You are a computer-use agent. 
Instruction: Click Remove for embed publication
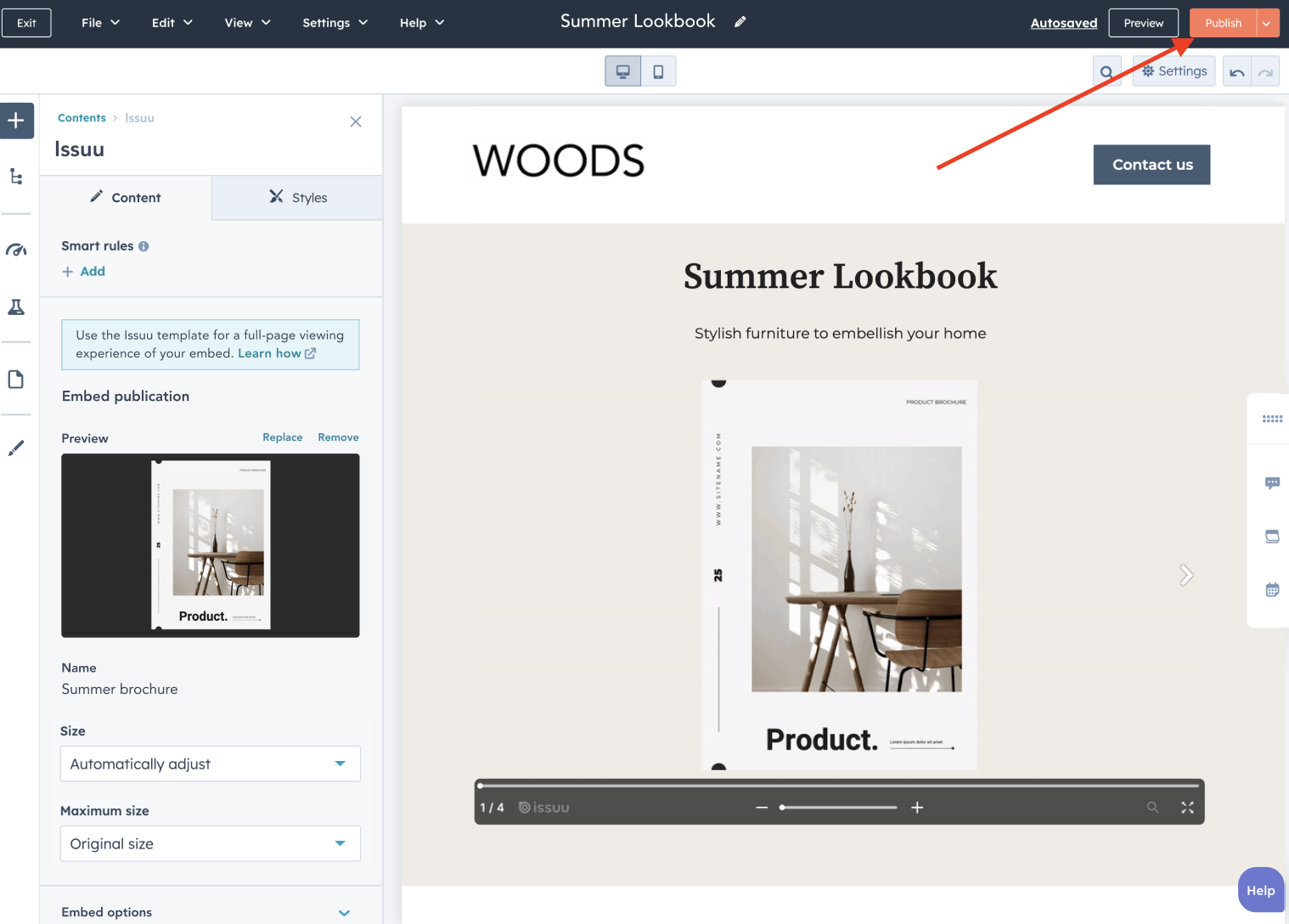click(x=338, y=437)
